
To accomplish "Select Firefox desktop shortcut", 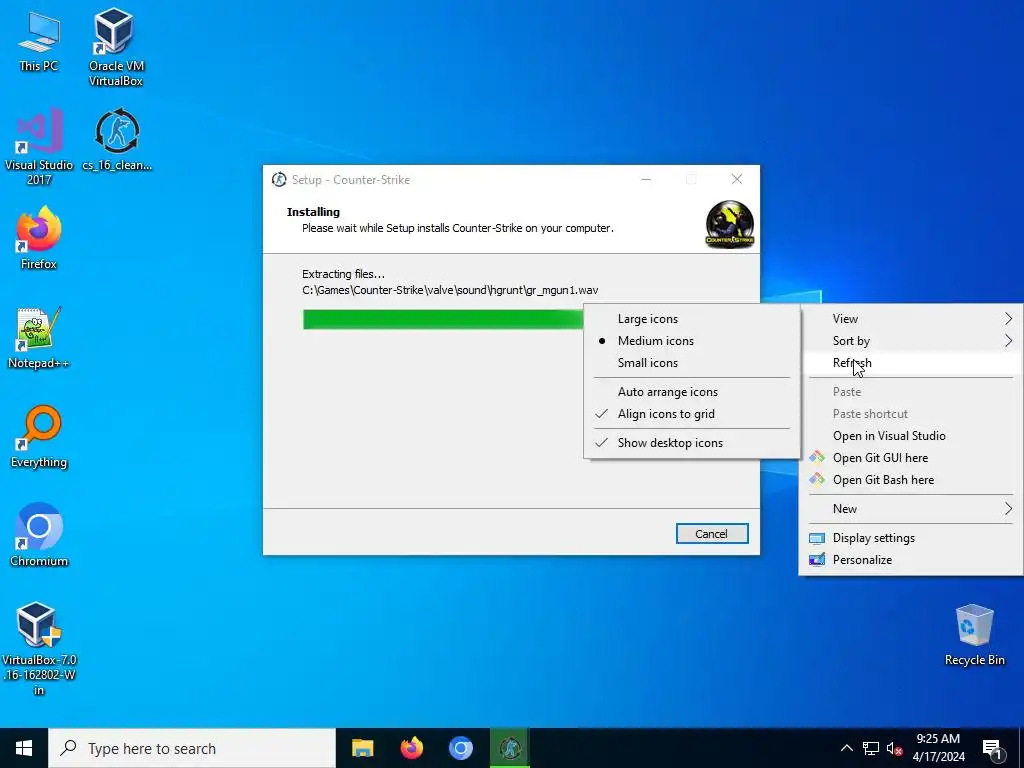I will [x=39, y=238].
